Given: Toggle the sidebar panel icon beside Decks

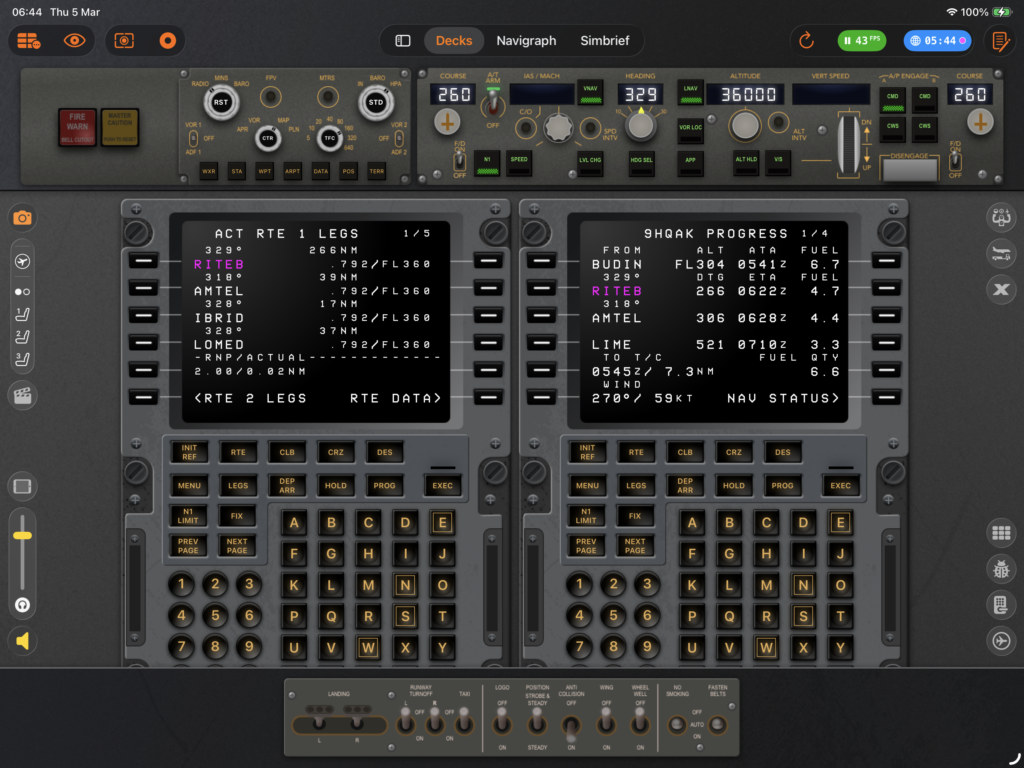Looking at the screenshot, I should [403, 41].
